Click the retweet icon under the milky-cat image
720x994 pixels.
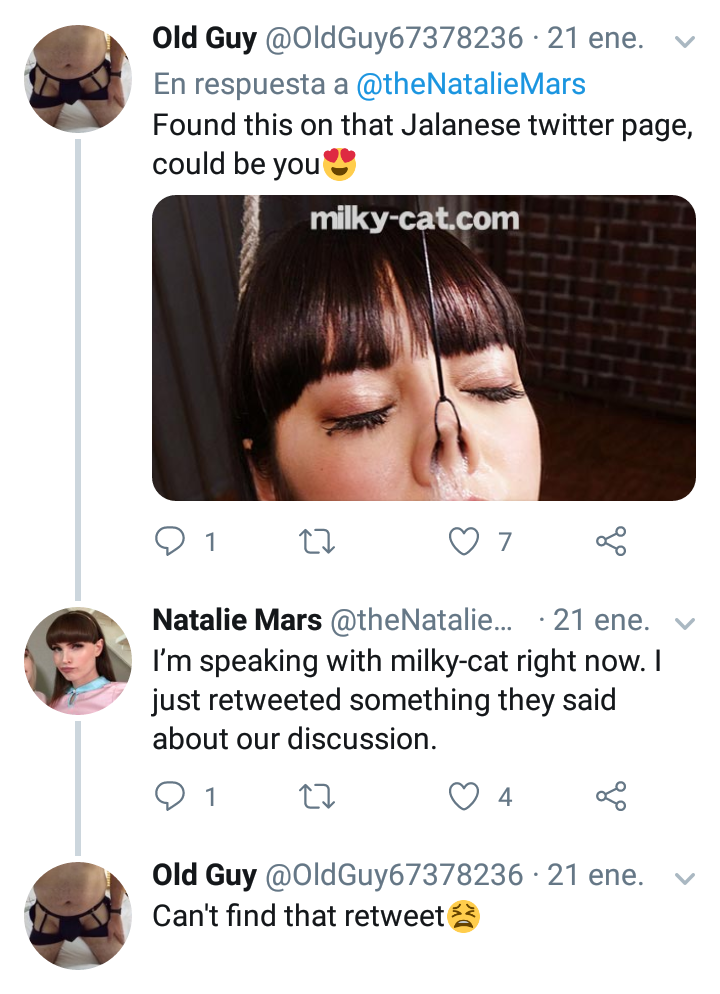point(318,542)
